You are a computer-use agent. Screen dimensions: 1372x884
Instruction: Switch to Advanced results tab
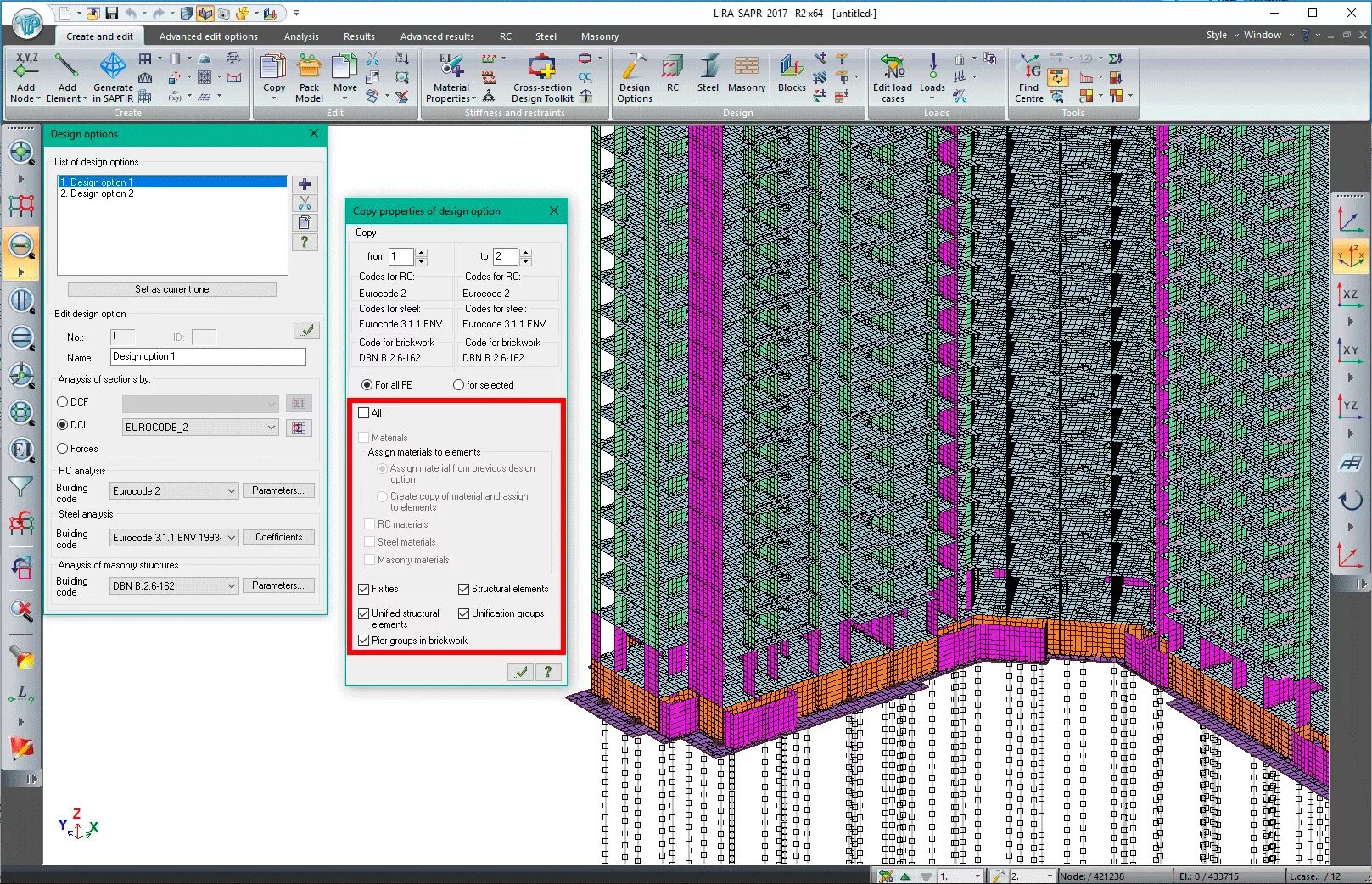[437, 36]
